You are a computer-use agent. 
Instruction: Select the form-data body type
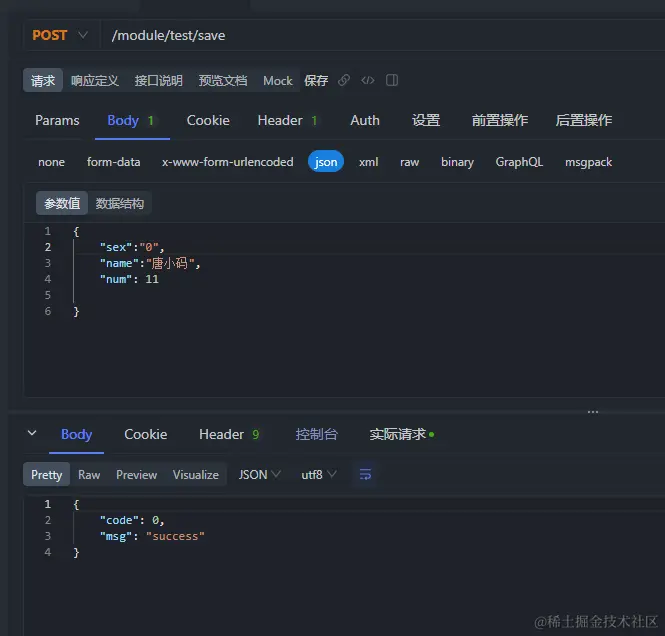pyautogui.click(x=114, y=162)
